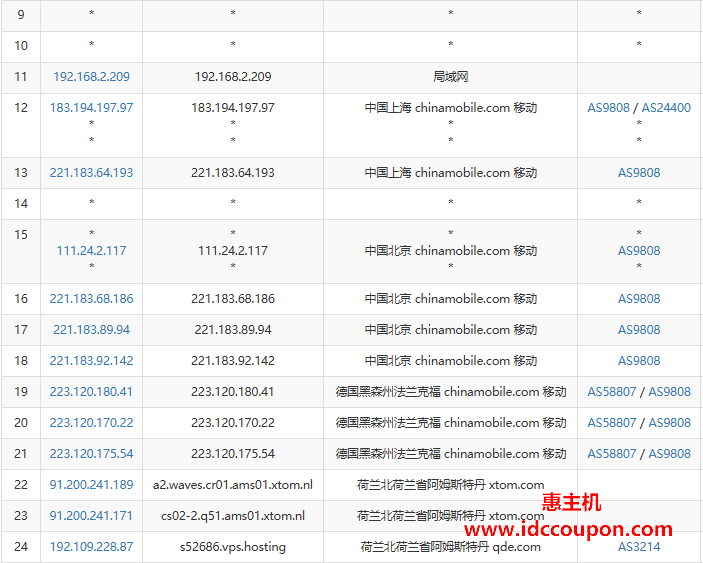This screenshot has height=563, width=703.
Task: Open the AS3214 link
Action: (x=639, y=547)
